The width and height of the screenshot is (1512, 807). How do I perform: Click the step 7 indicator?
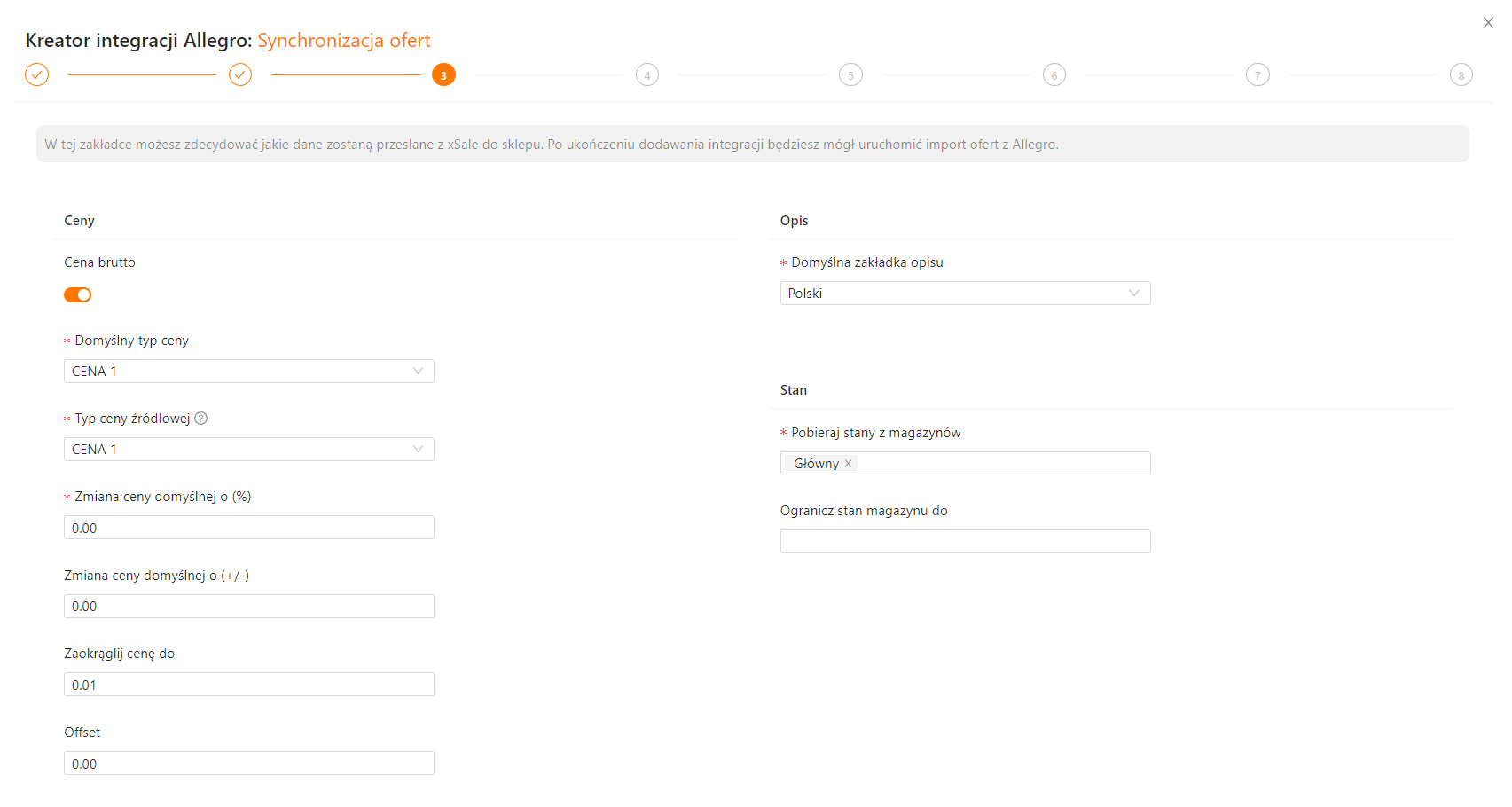tap(1257, 75)
